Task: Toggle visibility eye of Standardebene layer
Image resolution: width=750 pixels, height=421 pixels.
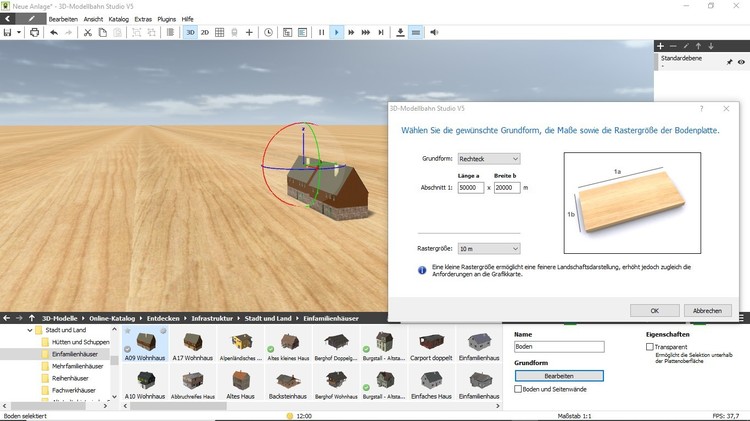Action: [741, 62]
